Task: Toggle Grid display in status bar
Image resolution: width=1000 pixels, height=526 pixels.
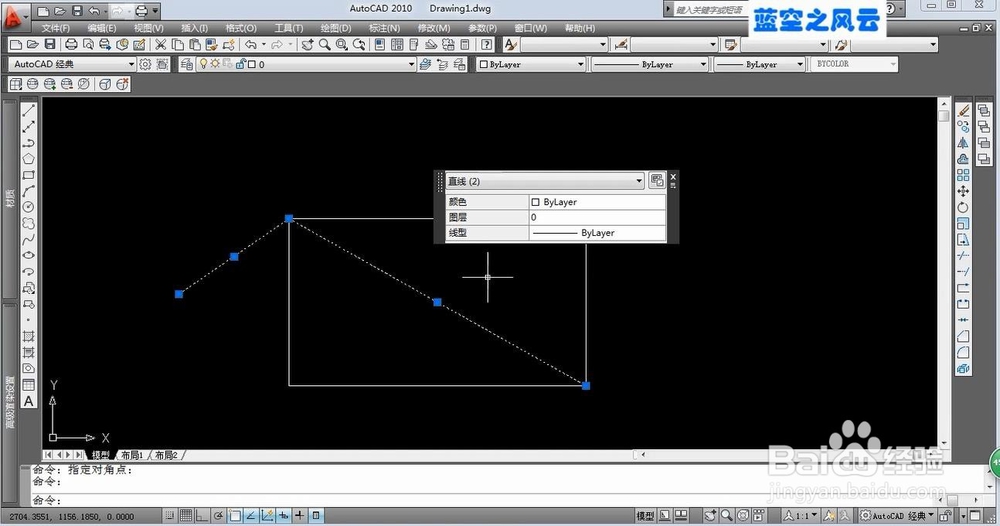Action: click(x=186, y=515)
